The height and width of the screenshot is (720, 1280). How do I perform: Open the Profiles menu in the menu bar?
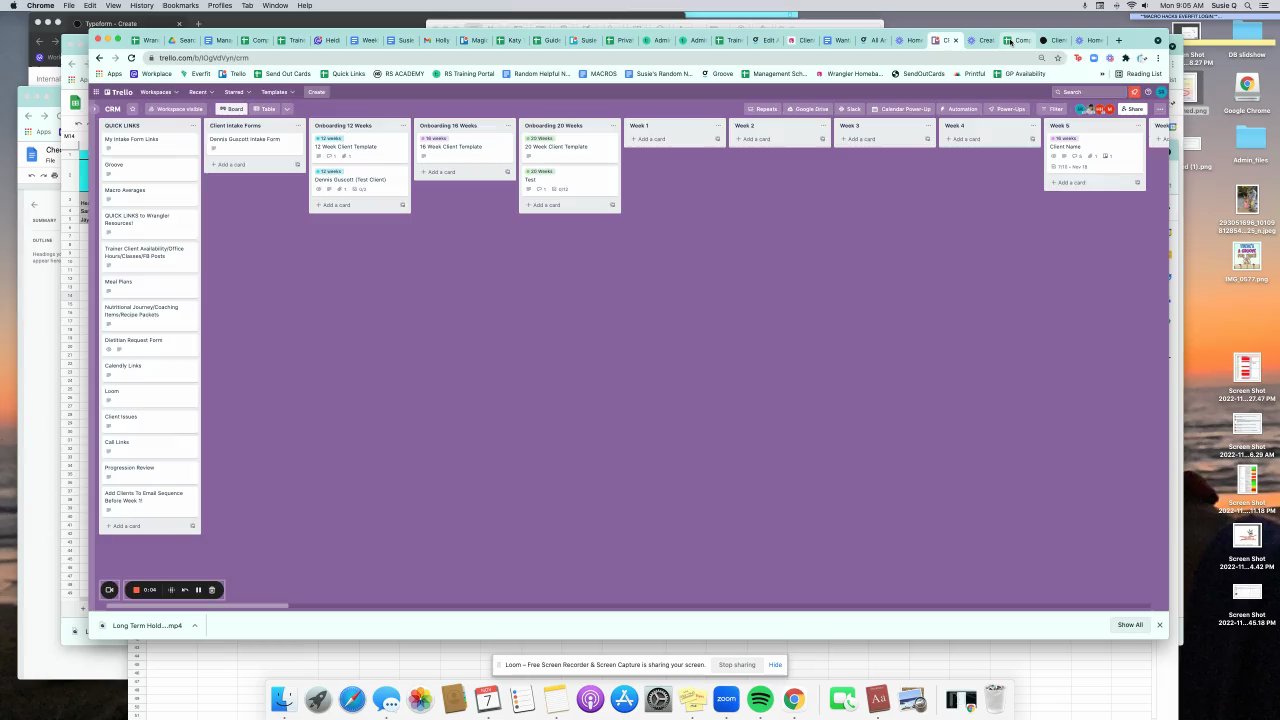point(220,6)
